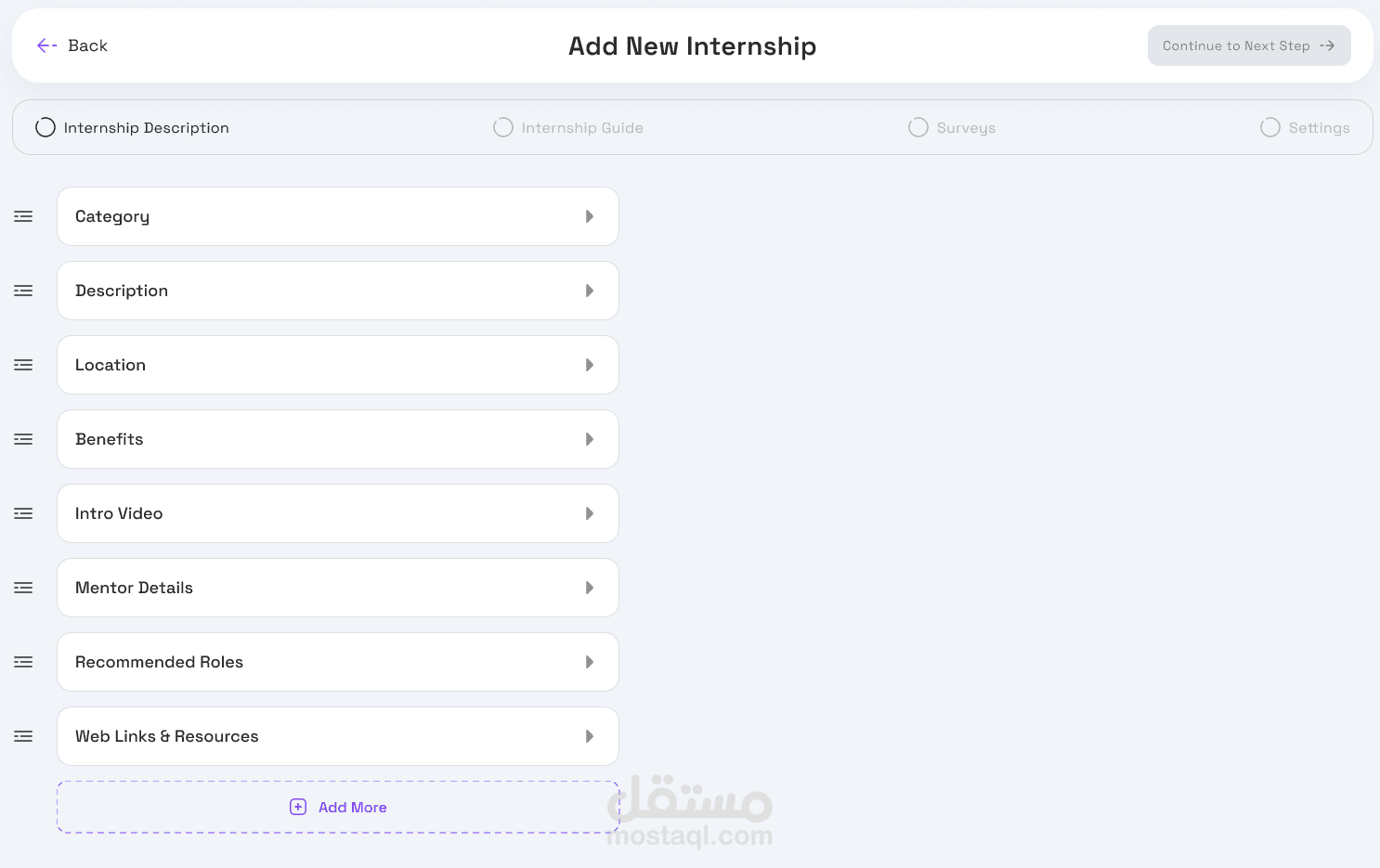The height and width of the screenshot is (868, 1380).
Task: Select the Surveys step circle
Action: pos(918,127)
